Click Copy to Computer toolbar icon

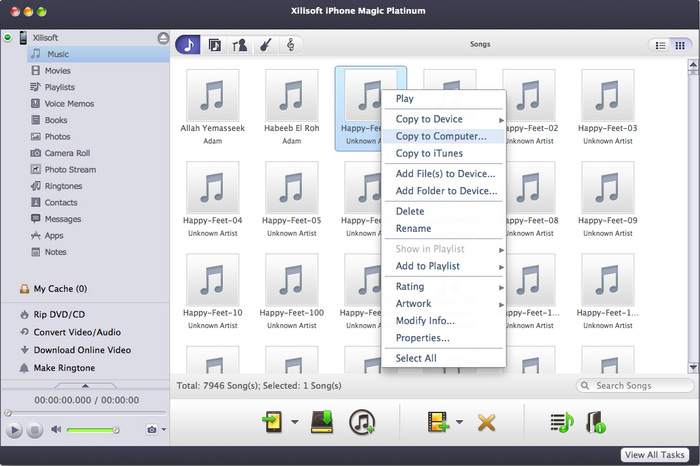322,422
